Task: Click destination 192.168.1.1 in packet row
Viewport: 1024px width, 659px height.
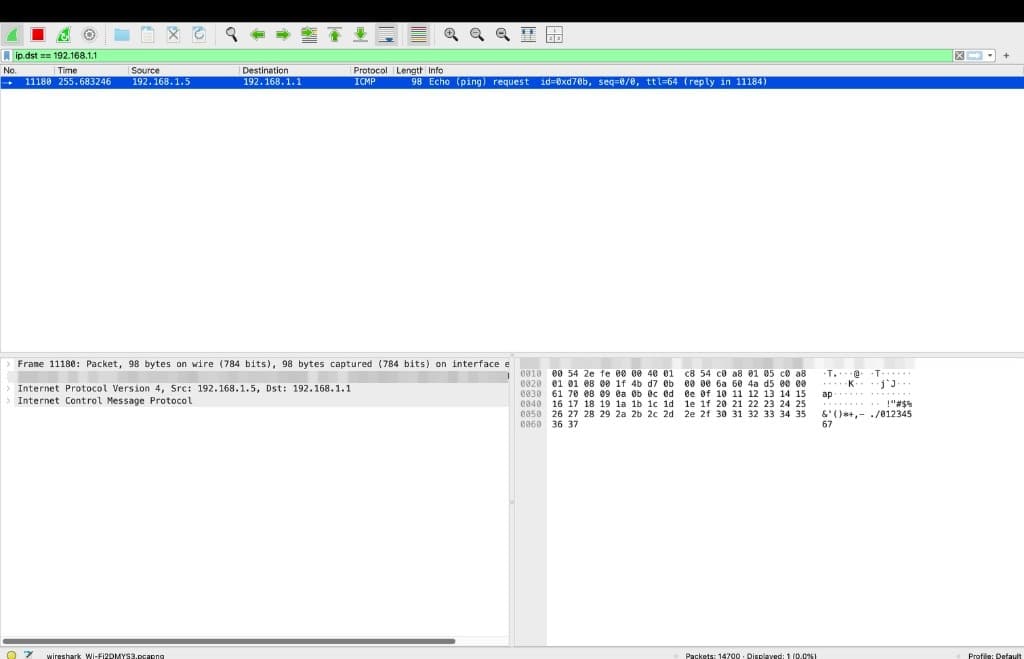Action: pos(272,82)
